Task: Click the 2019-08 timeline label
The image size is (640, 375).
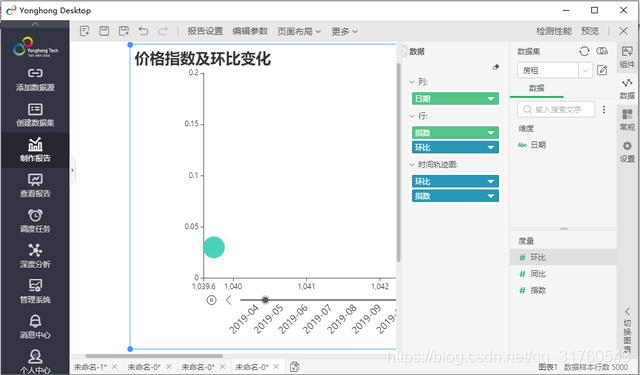Action: (x=342, y=319)
